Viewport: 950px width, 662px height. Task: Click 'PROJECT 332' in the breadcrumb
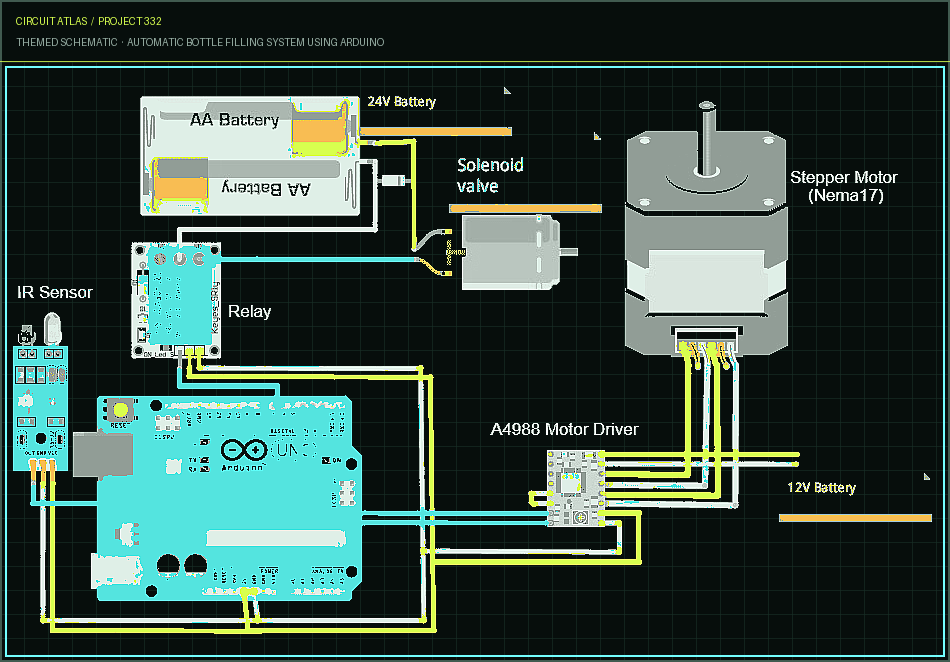[130, 21]
